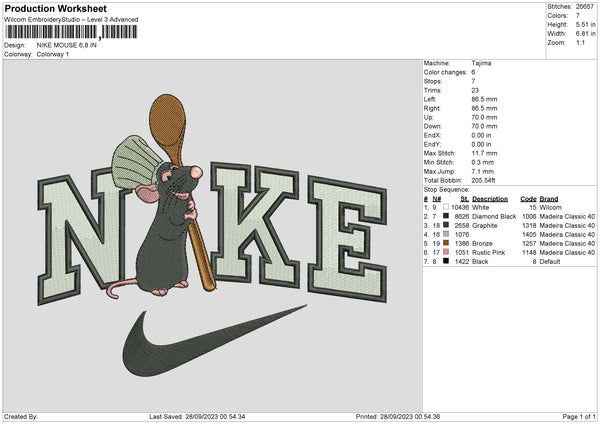
Task: Click the Zoom value 1:1
Action: (580, 43)
